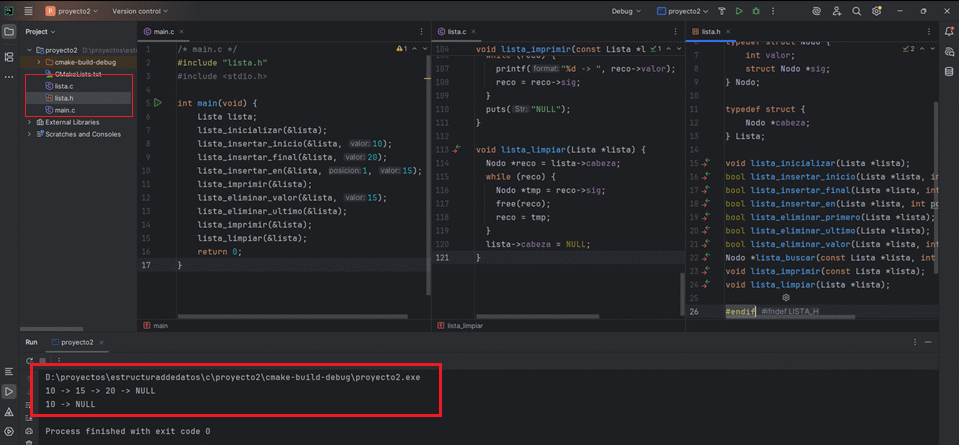Open the proyecto2 project dropdown
The width and height of the screenshot is (959, 445).
[73, 11]
